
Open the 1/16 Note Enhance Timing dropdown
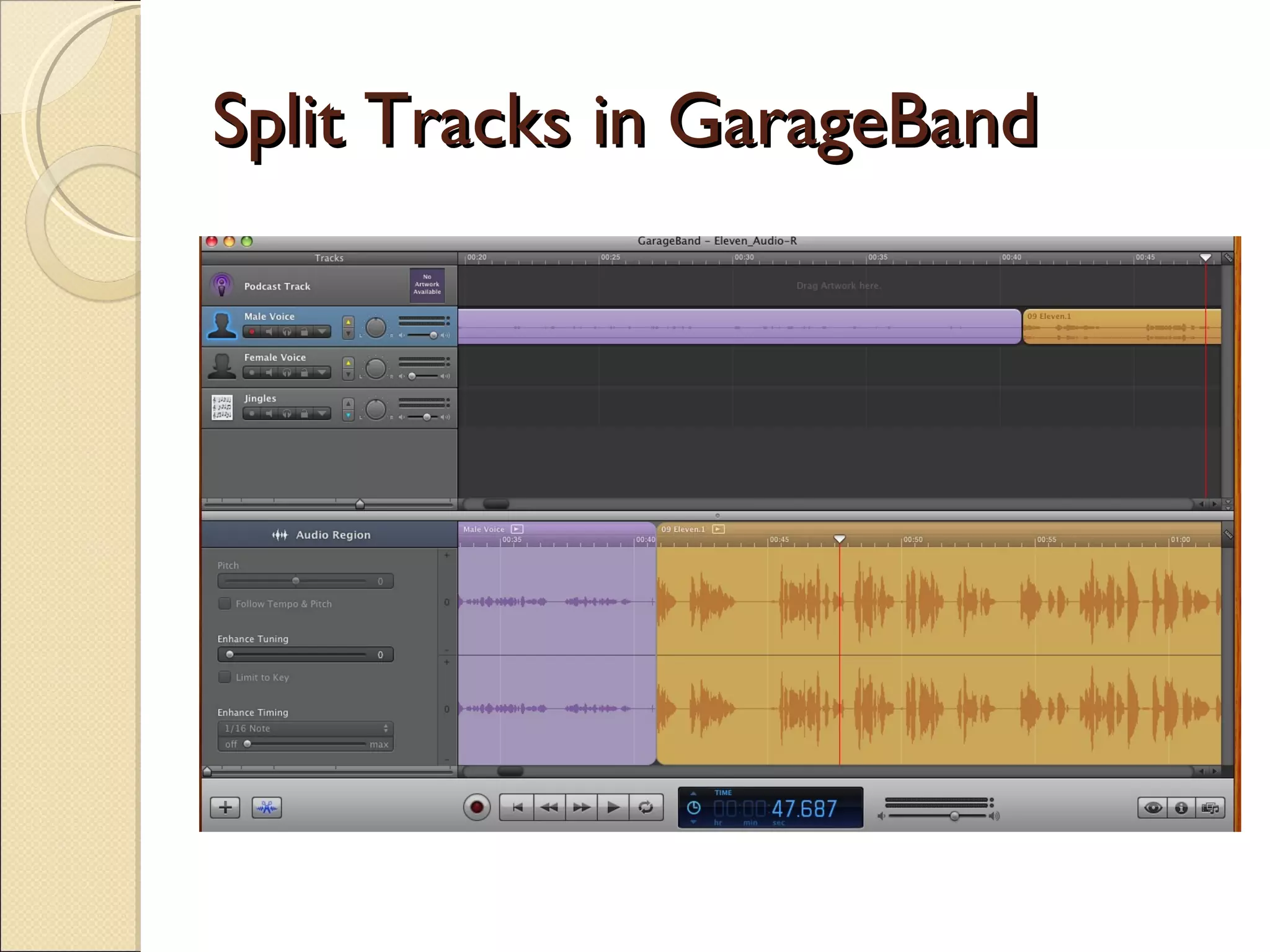click(x=306, y=729)
